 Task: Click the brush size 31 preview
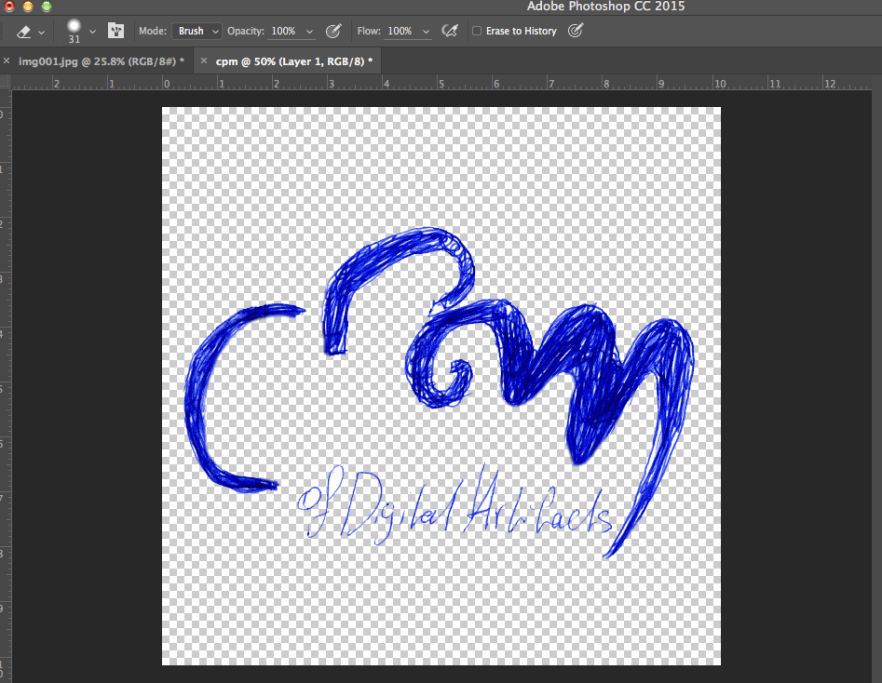pos(73,31)
